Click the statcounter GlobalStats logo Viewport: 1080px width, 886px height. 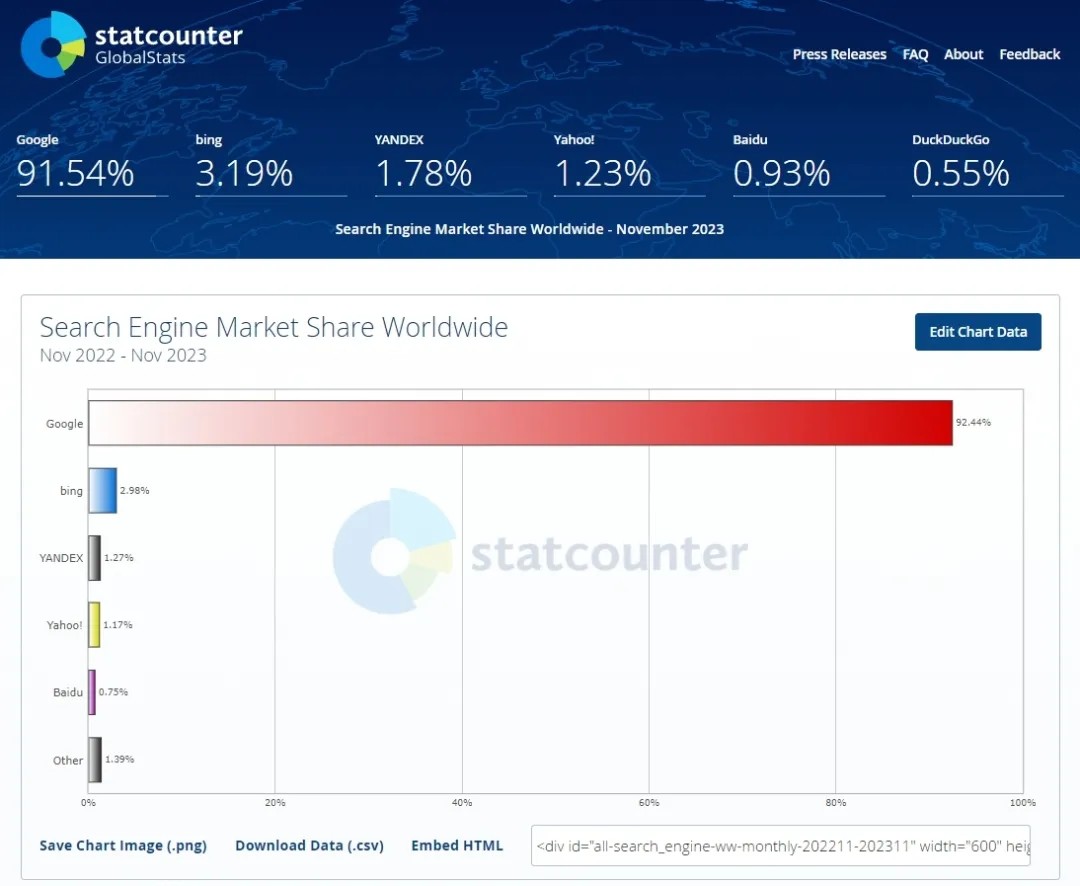point(131,45)
